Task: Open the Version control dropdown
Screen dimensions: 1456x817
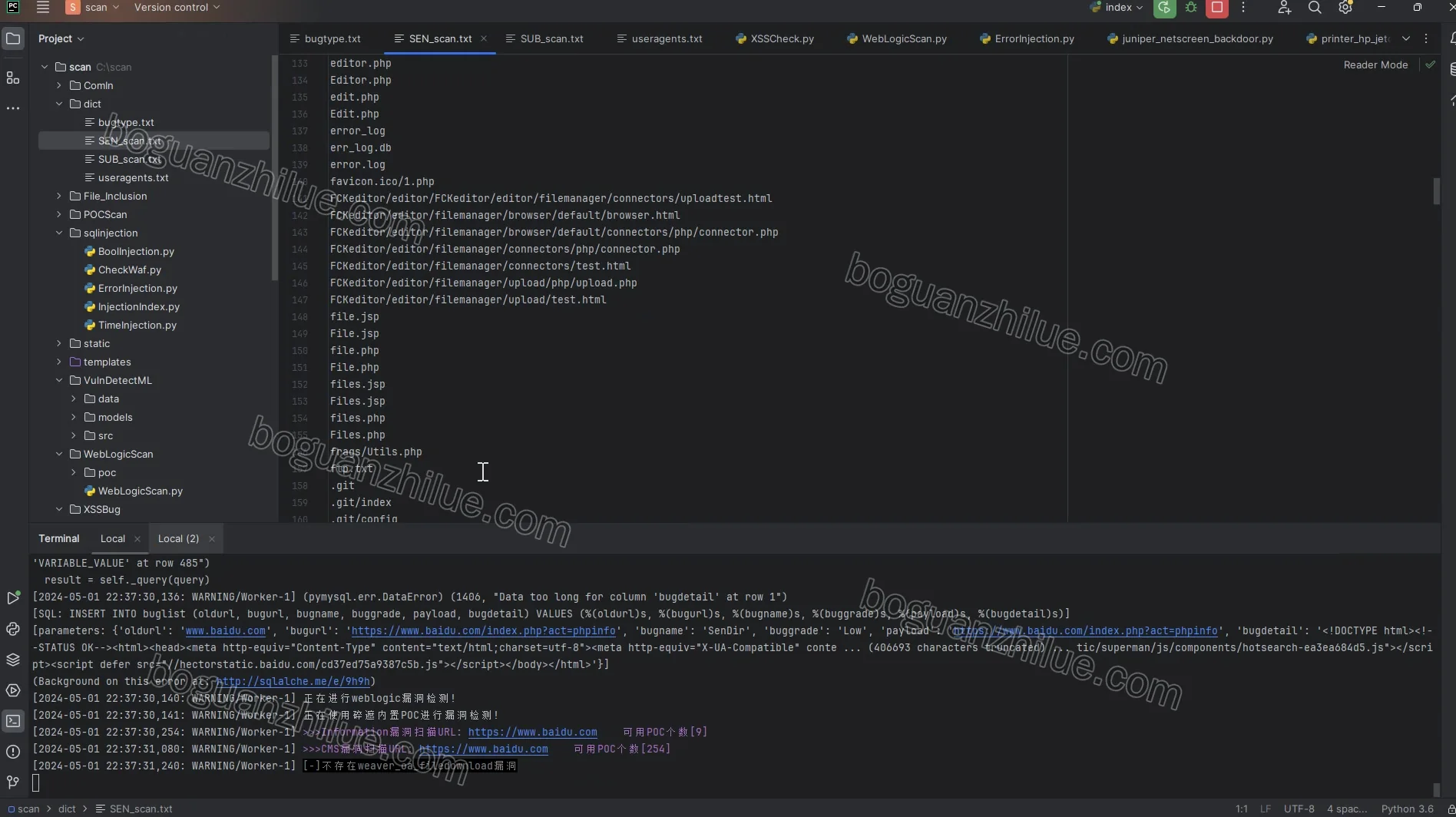Action: pyautogui.click(x=177, y=8)
